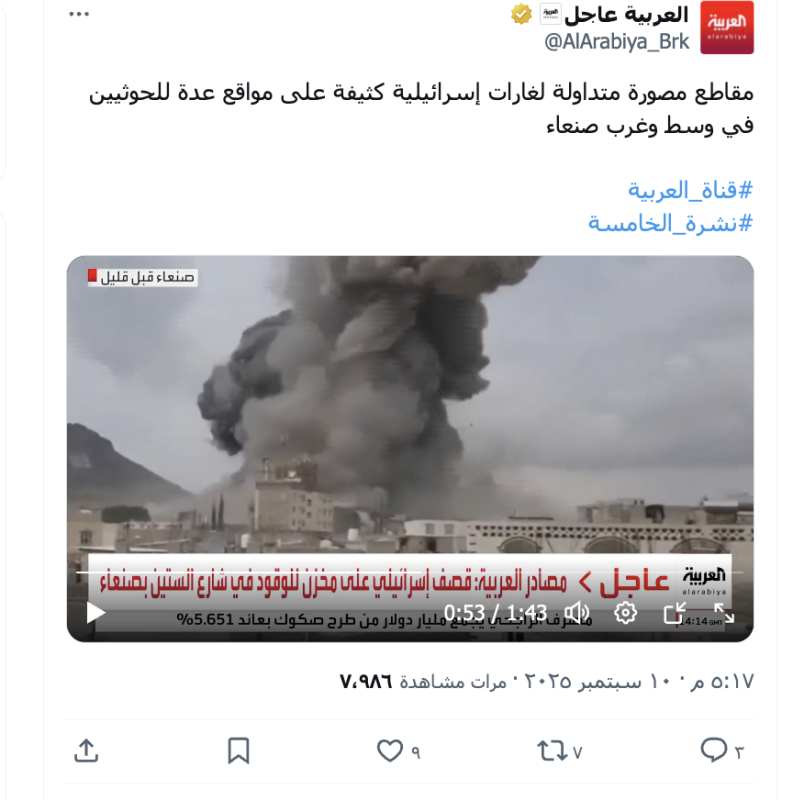Click the AlArabiya profile avatar
Screen dimensions: 793x800
click(727, 27)
